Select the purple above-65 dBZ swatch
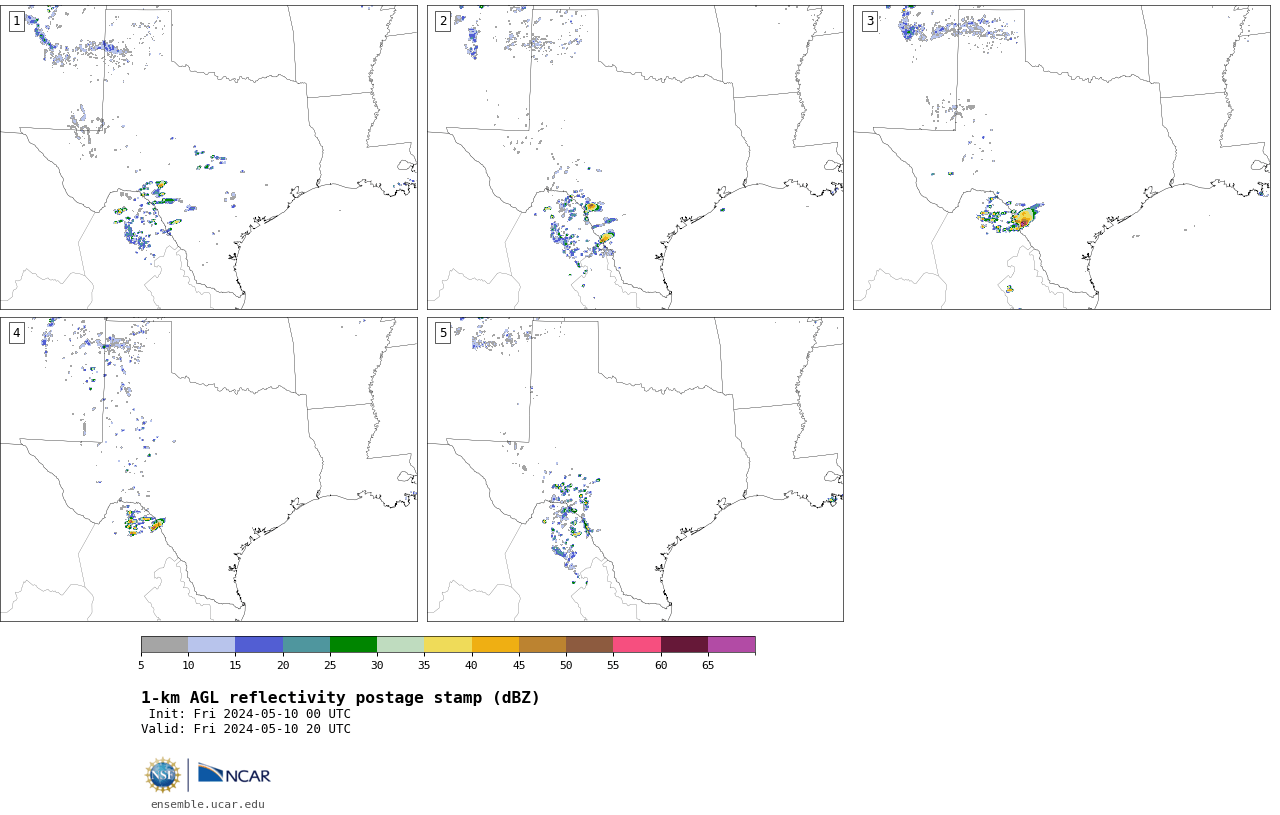 (731, 644)
